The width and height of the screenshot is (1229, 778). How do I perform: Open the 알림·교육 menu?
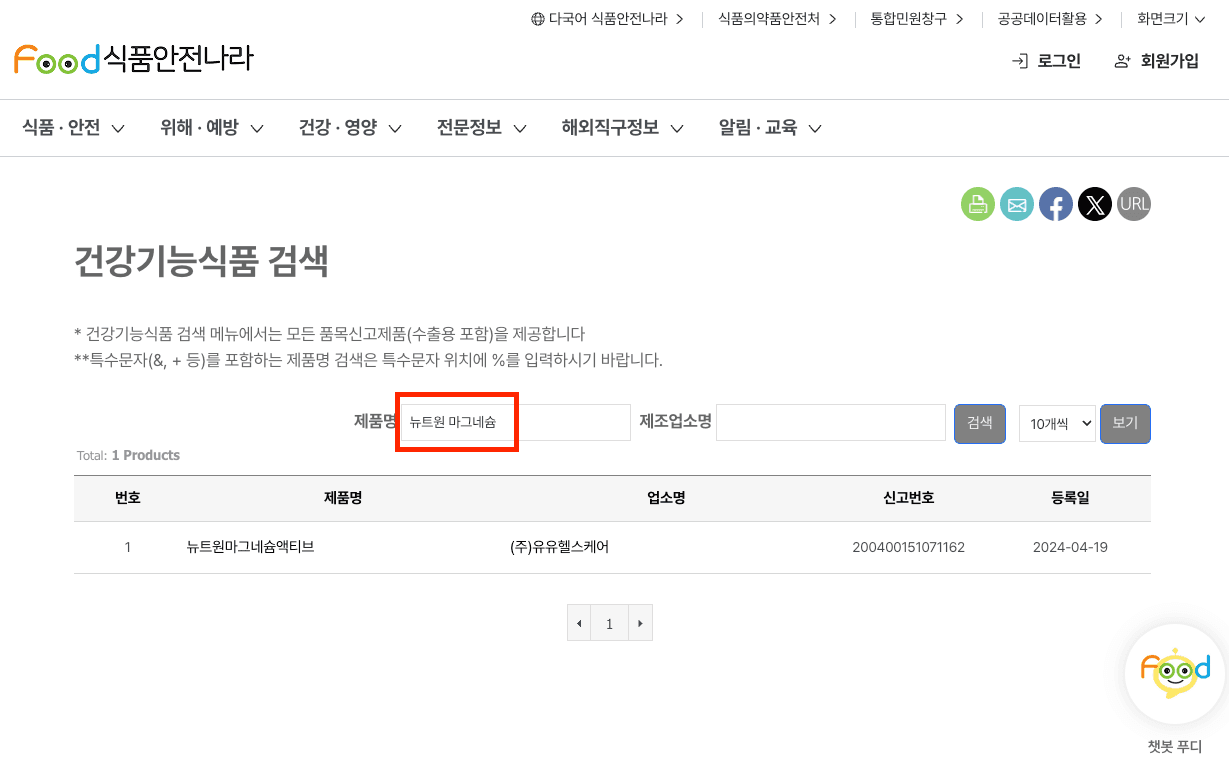click(x=770, y=128)
